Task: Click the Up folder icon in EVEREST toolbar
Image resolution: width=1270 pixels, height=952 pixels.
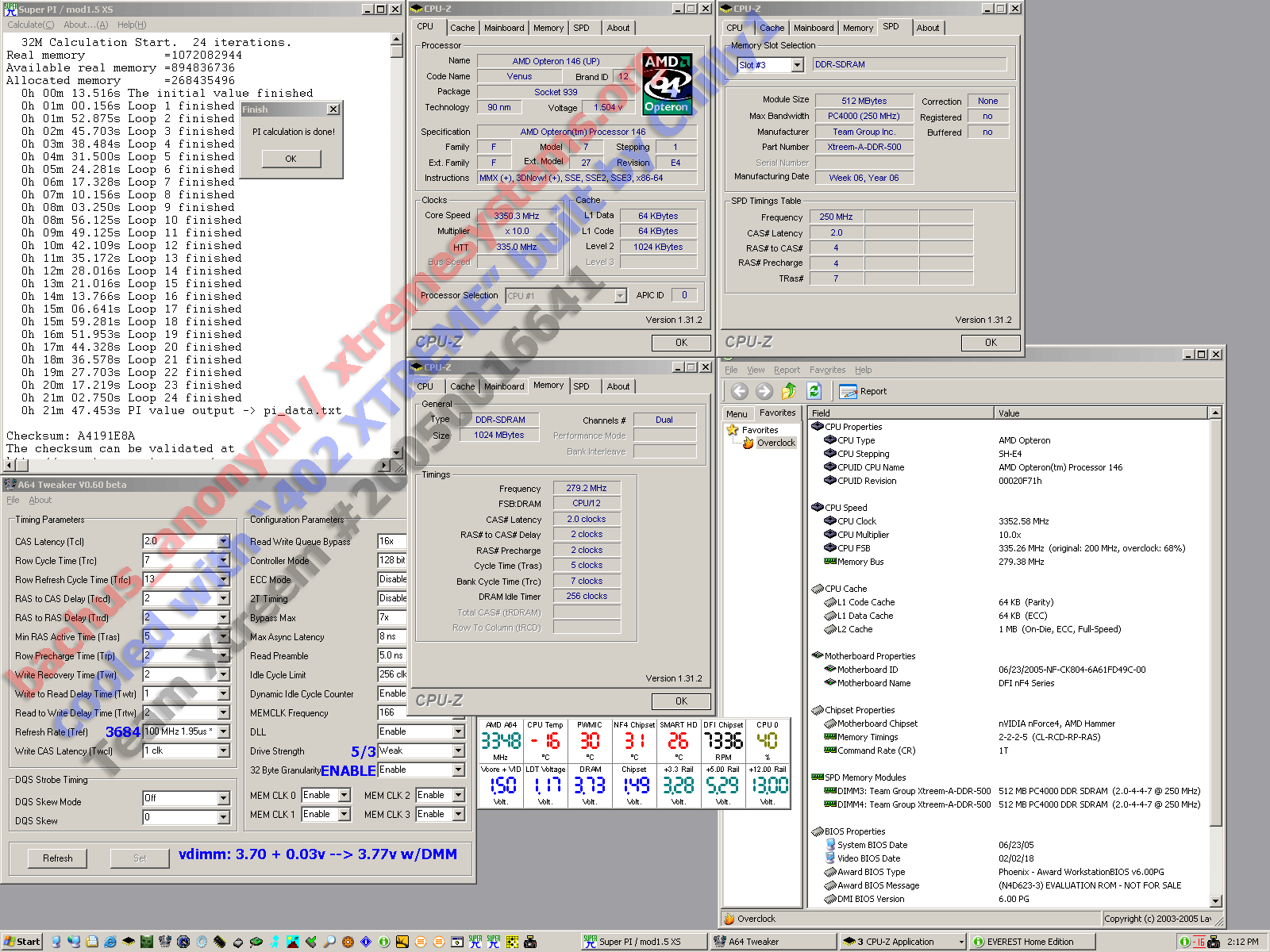Action: pos(789,391)
